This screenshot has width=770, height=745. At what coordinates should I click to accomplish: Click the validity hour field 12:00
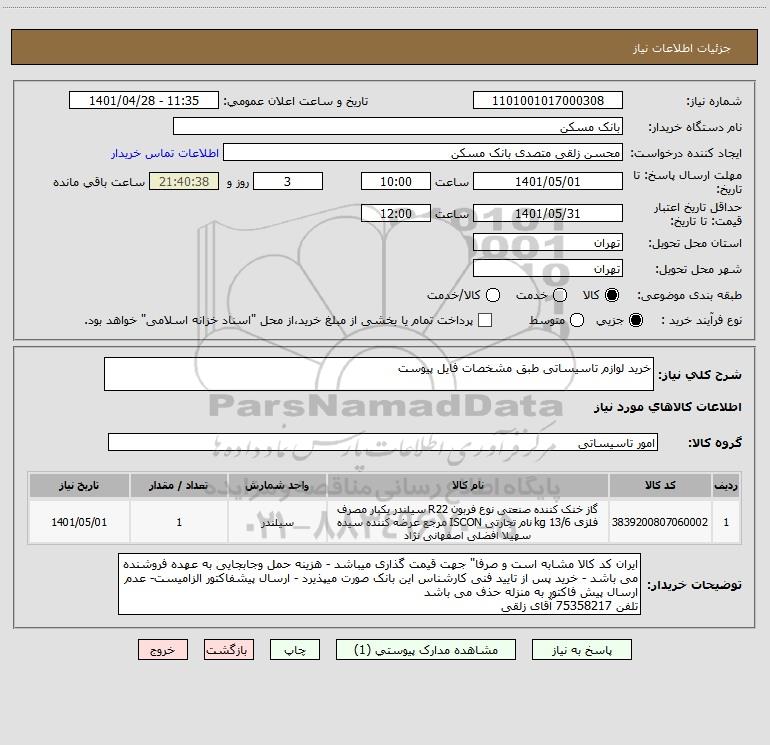tap(396, 213)
